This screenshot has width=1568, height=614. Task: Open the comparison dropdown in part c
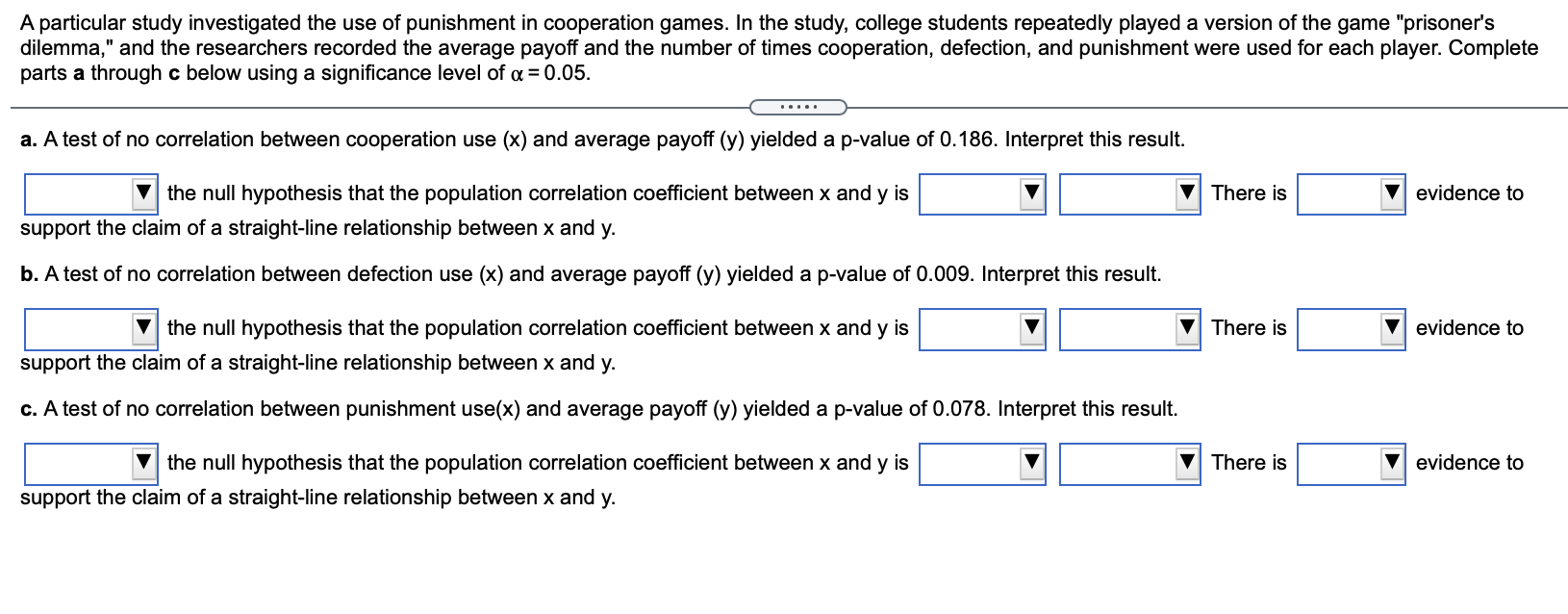[1031, 463]
